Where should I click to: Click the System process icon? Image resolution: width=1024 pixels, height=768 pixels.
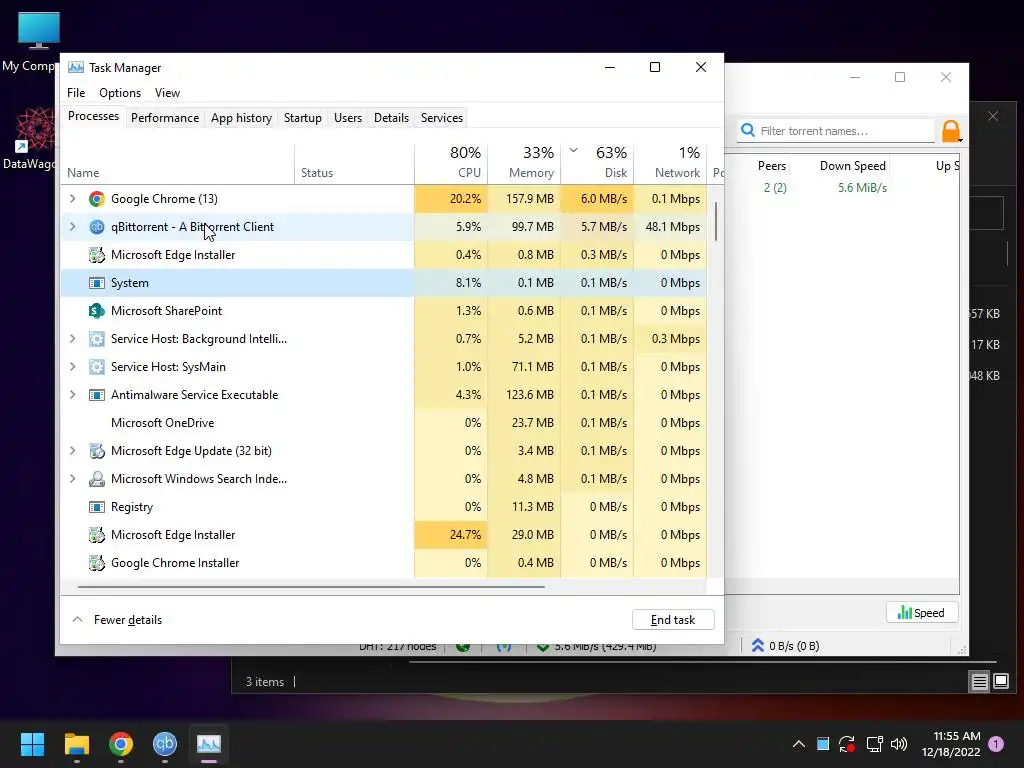(97, 283)
